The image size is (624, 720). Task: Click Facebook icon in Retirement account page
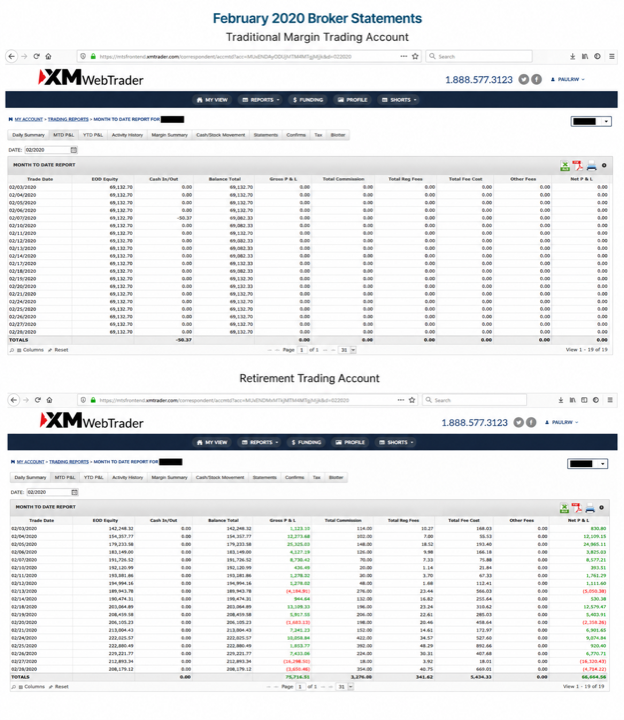(531, 422)
